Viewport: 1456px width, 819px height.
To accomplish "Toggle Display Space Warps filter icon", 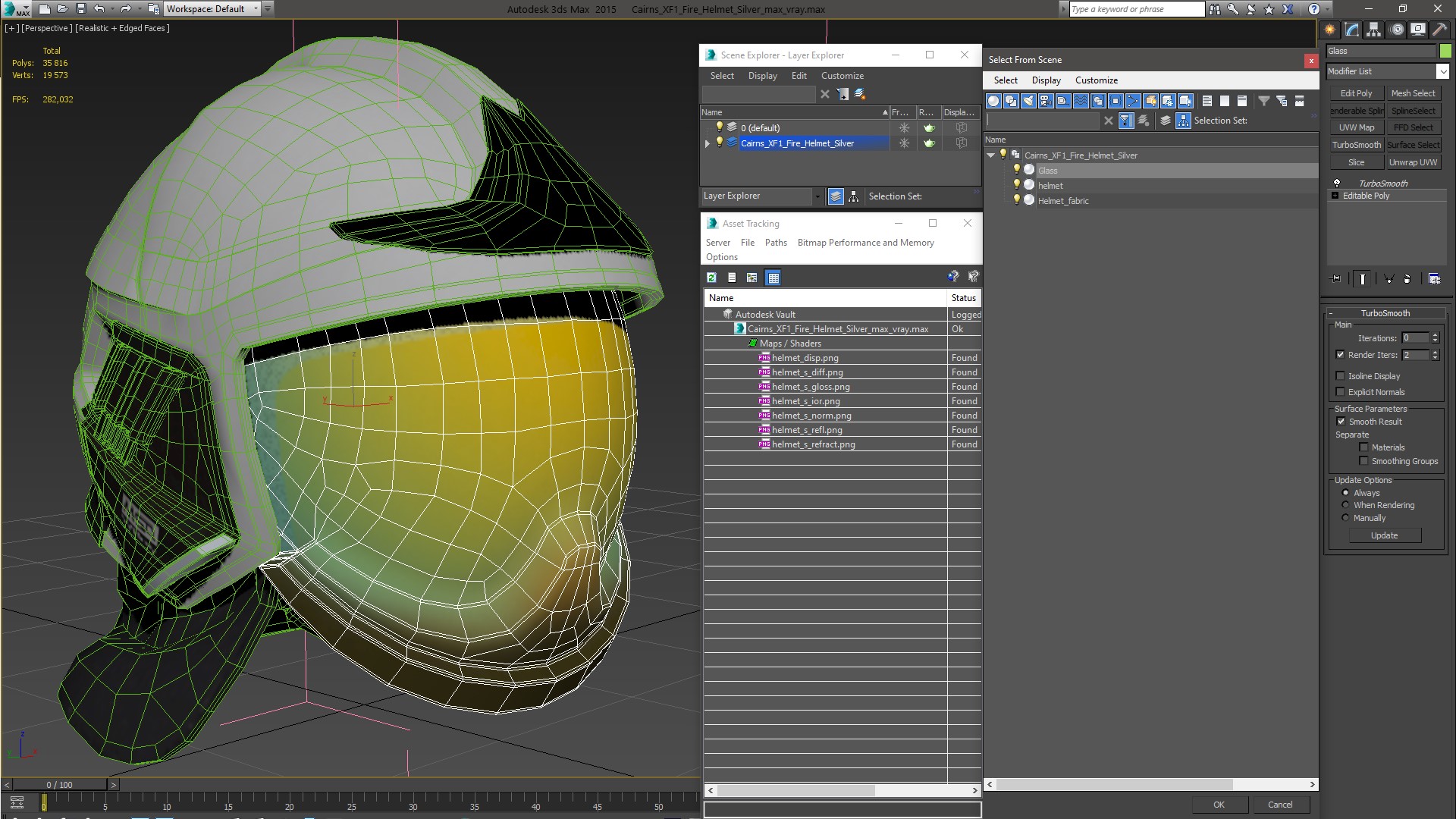I will pos(1081,101).
